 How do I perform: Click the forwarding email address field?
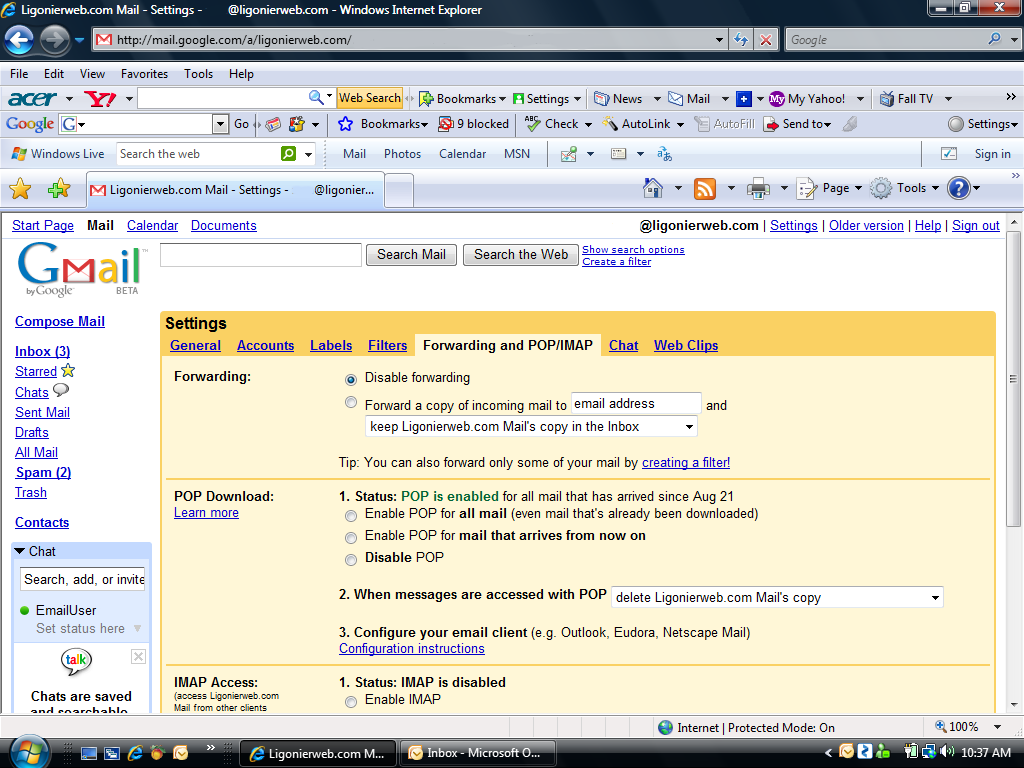(x=636, y=404)
